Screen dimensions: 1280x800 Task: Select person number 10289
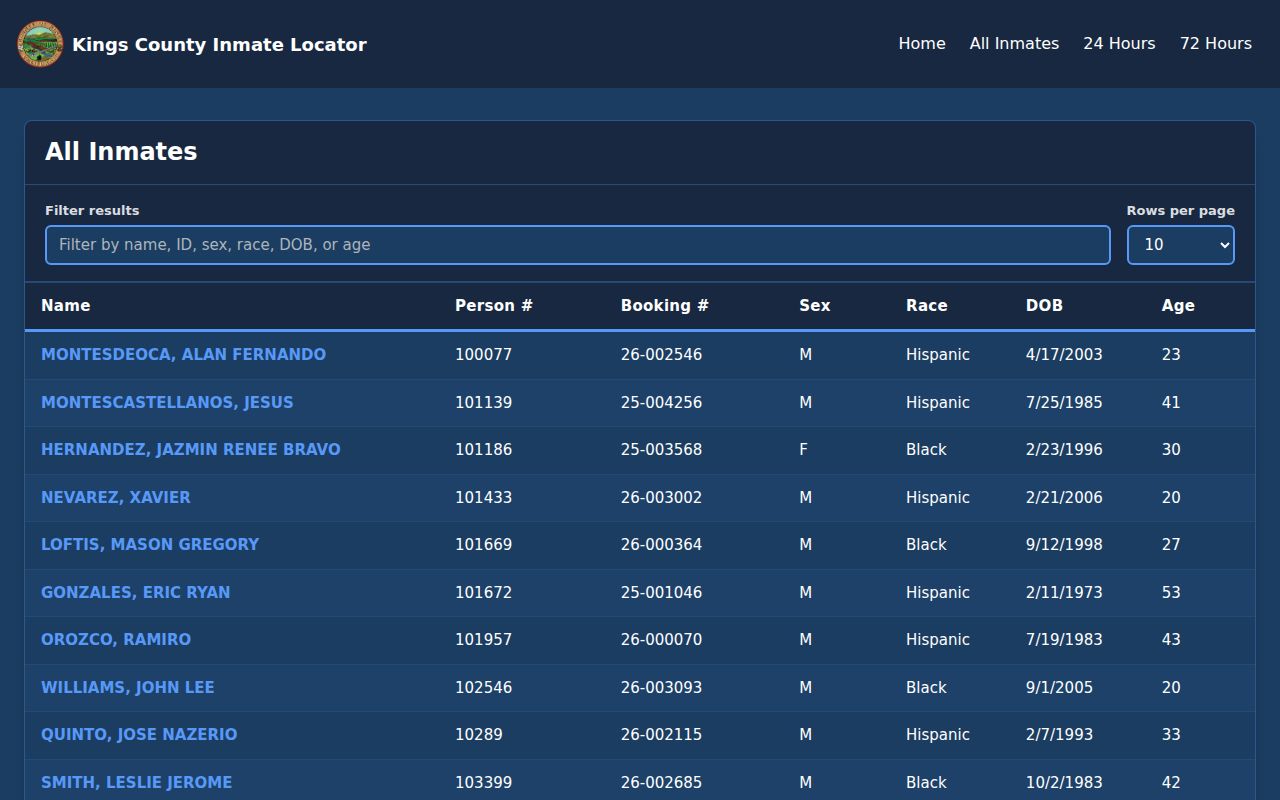coord(479,735)
